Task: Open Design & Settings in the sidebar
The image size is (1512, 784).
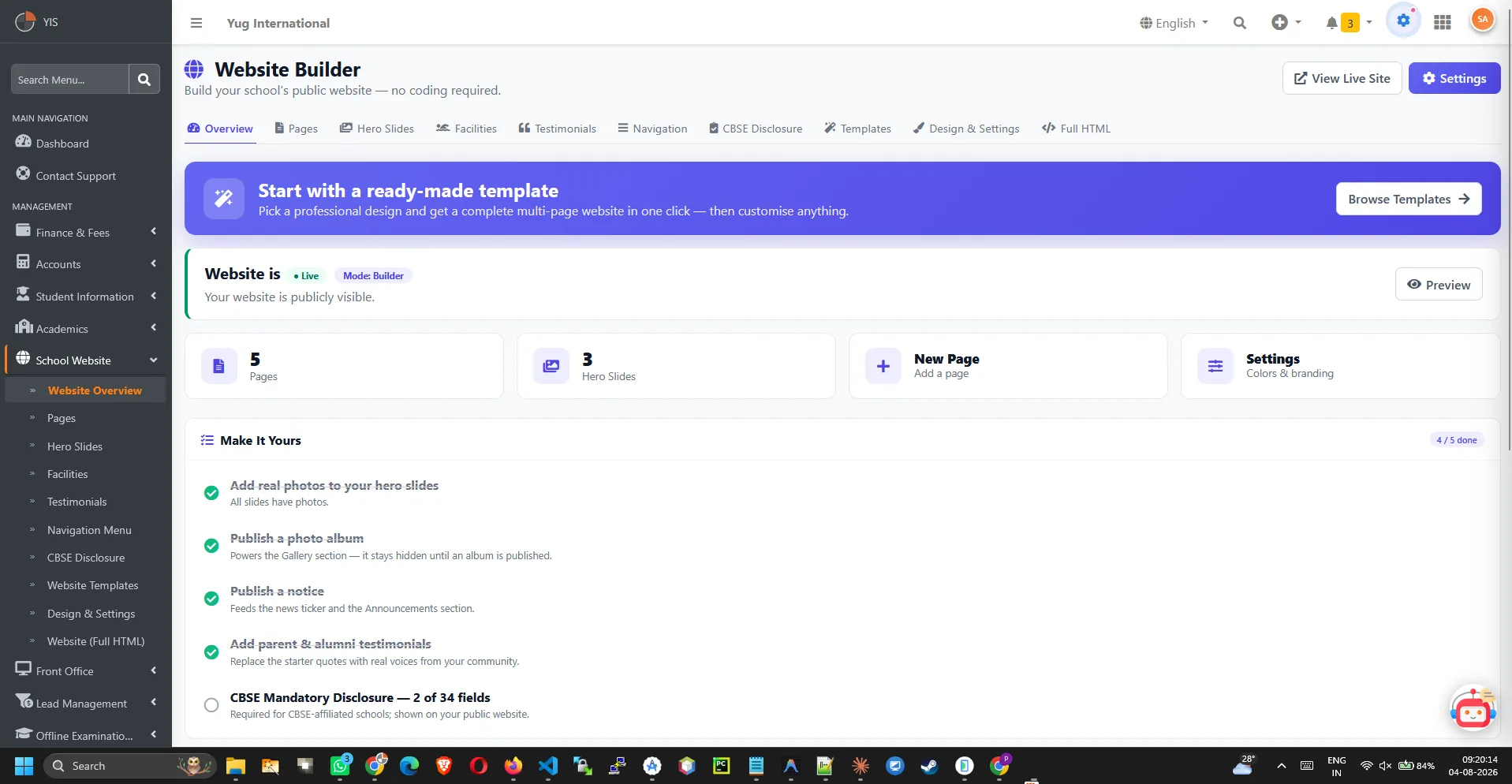Action: [x=91, y=614]
